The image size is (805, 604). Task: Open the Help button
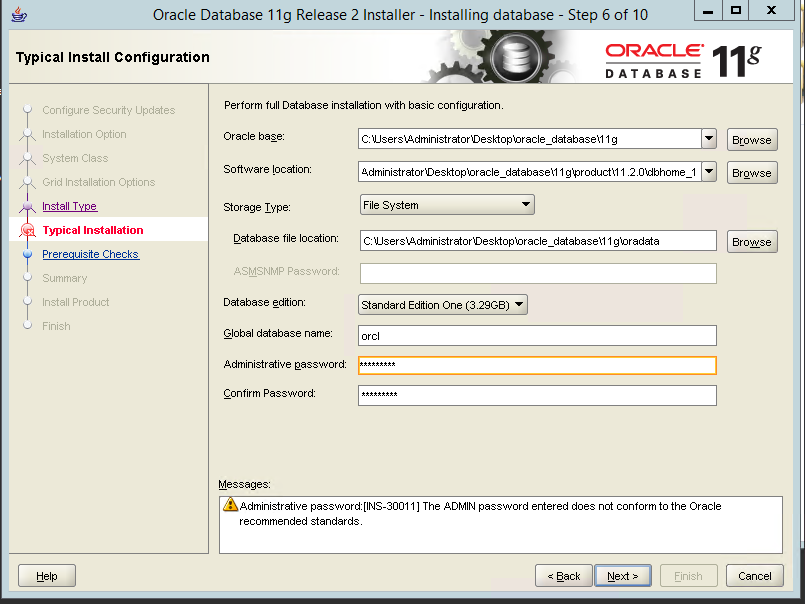pos(47,576)
